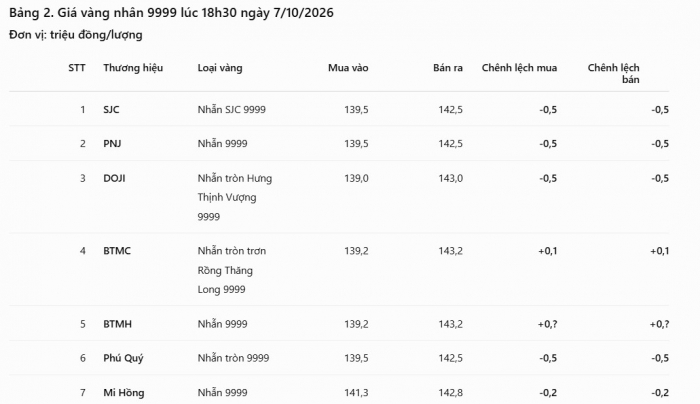This screenshot has width=700, height=404.
Task: Click the 'Chênh lệch mua' column header
Action: tap(519, 68)
